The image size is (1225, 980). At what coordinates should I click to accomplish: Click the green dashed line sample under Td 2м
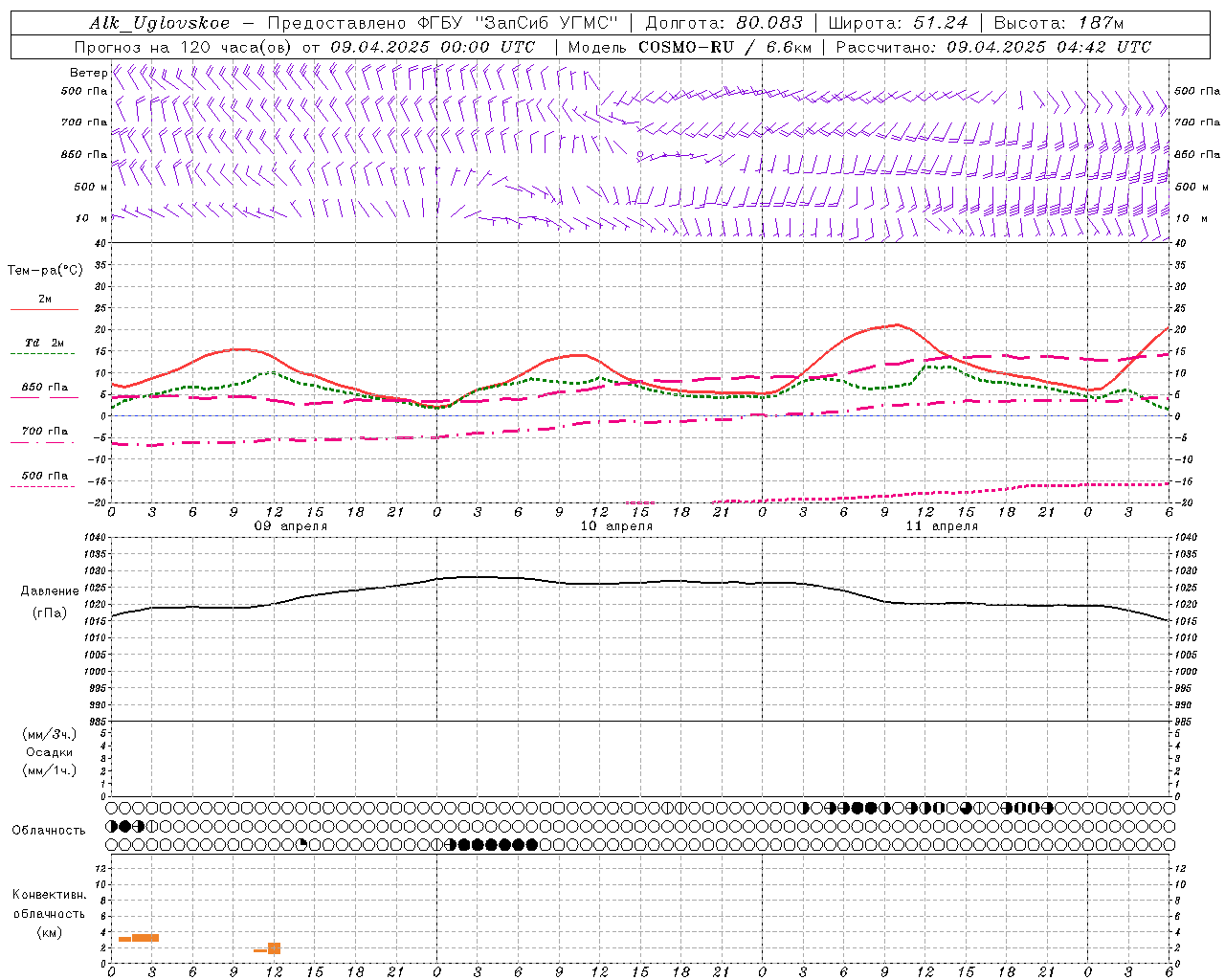tap(44, 353)
